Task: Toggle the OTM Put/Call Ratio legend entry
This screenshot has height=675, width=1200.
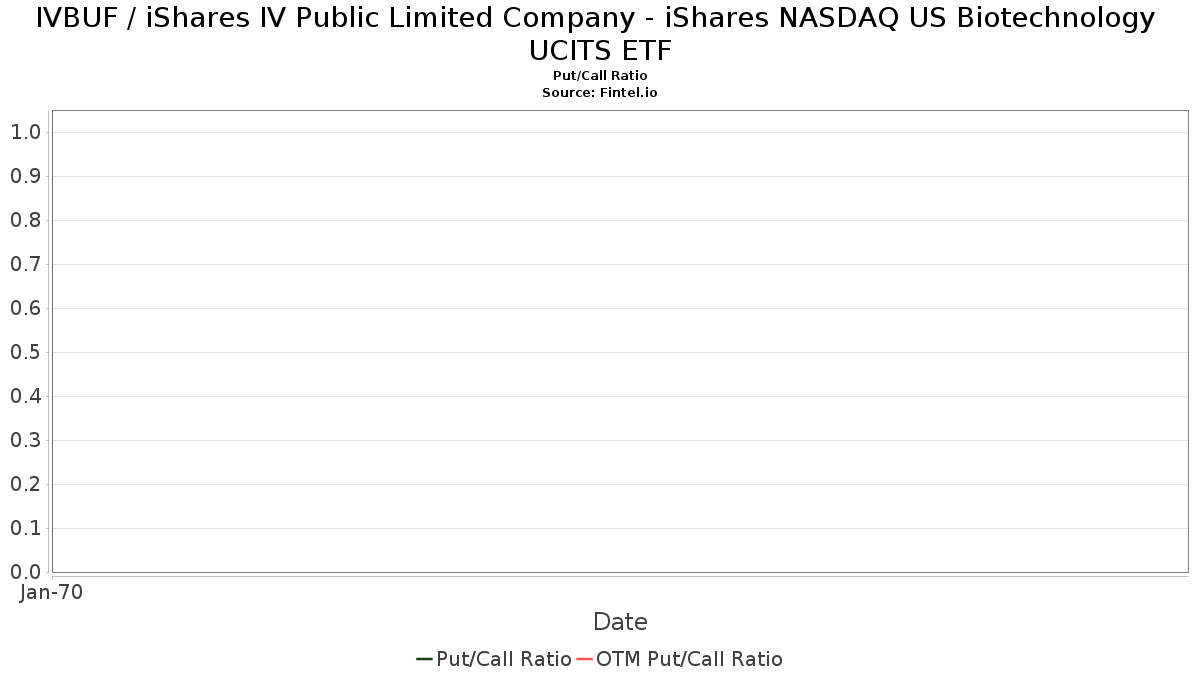Action: 689,659
